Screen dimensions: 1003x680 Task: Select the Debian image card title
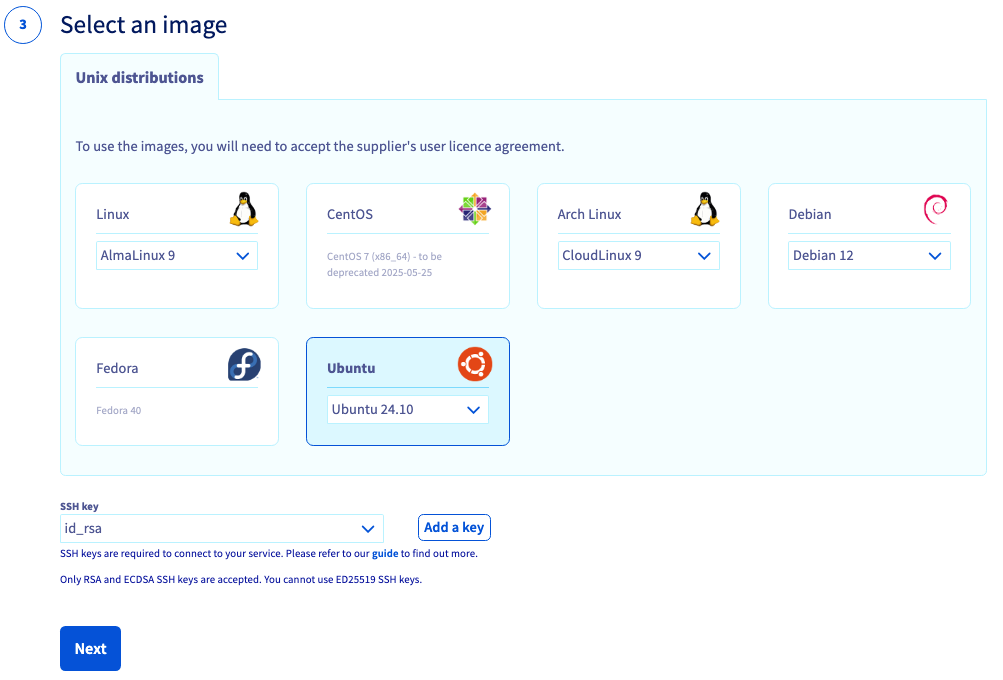tap(810, 214)
